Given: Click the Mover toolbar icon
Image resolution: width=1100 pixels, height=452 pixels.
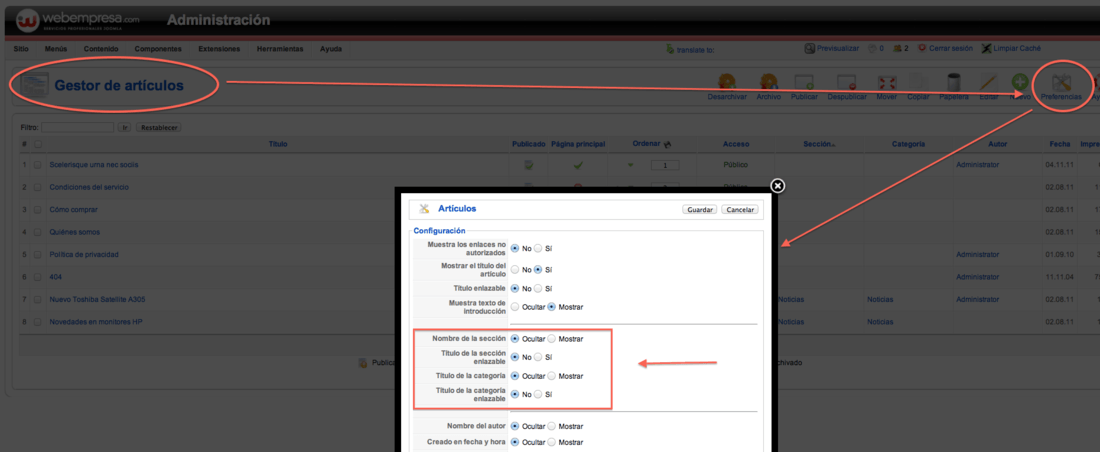Looking at the screenshot, I should [887, 81].
